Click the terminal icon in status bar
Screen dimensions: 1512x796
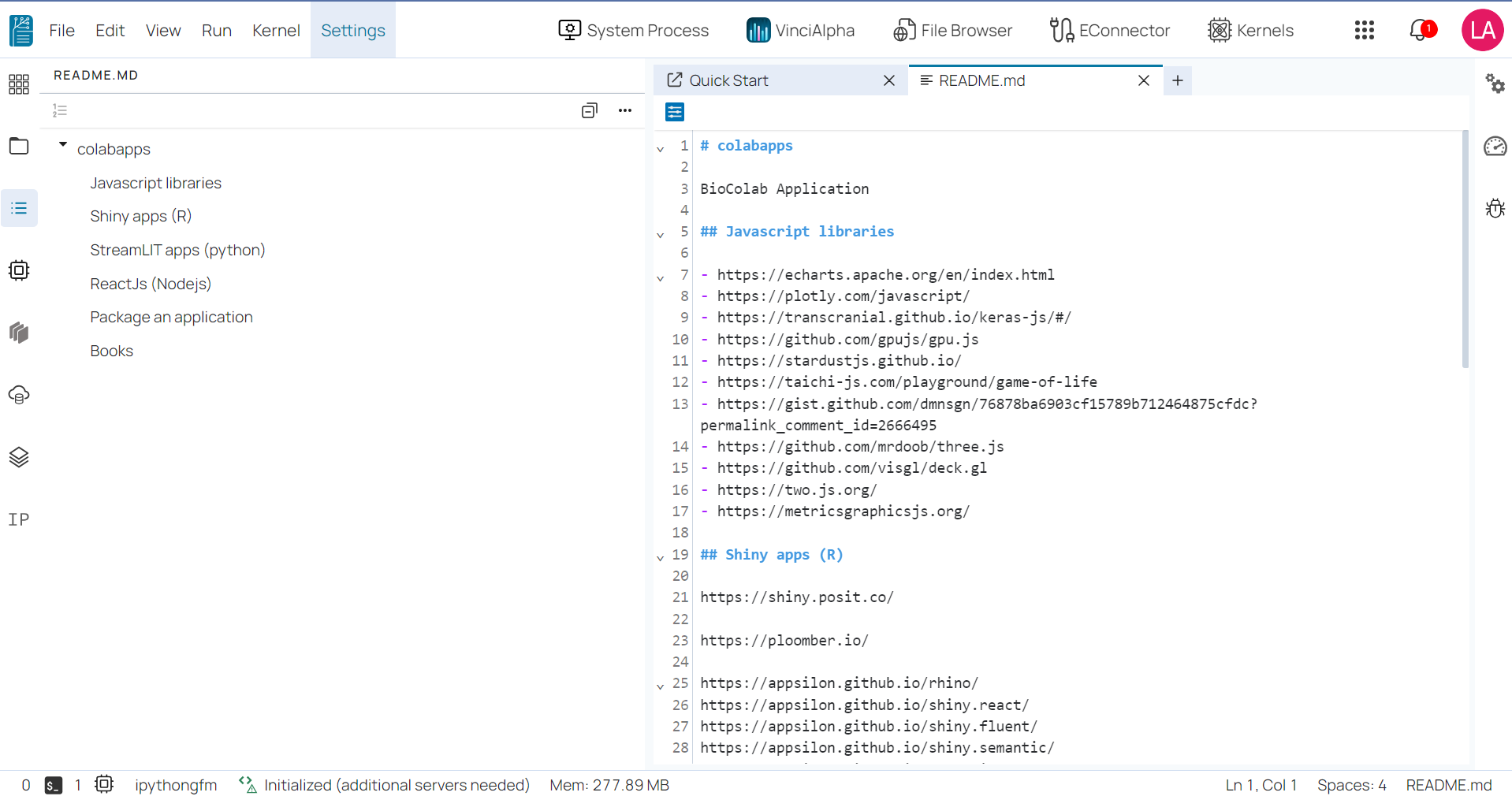click(x=54, y=785)
